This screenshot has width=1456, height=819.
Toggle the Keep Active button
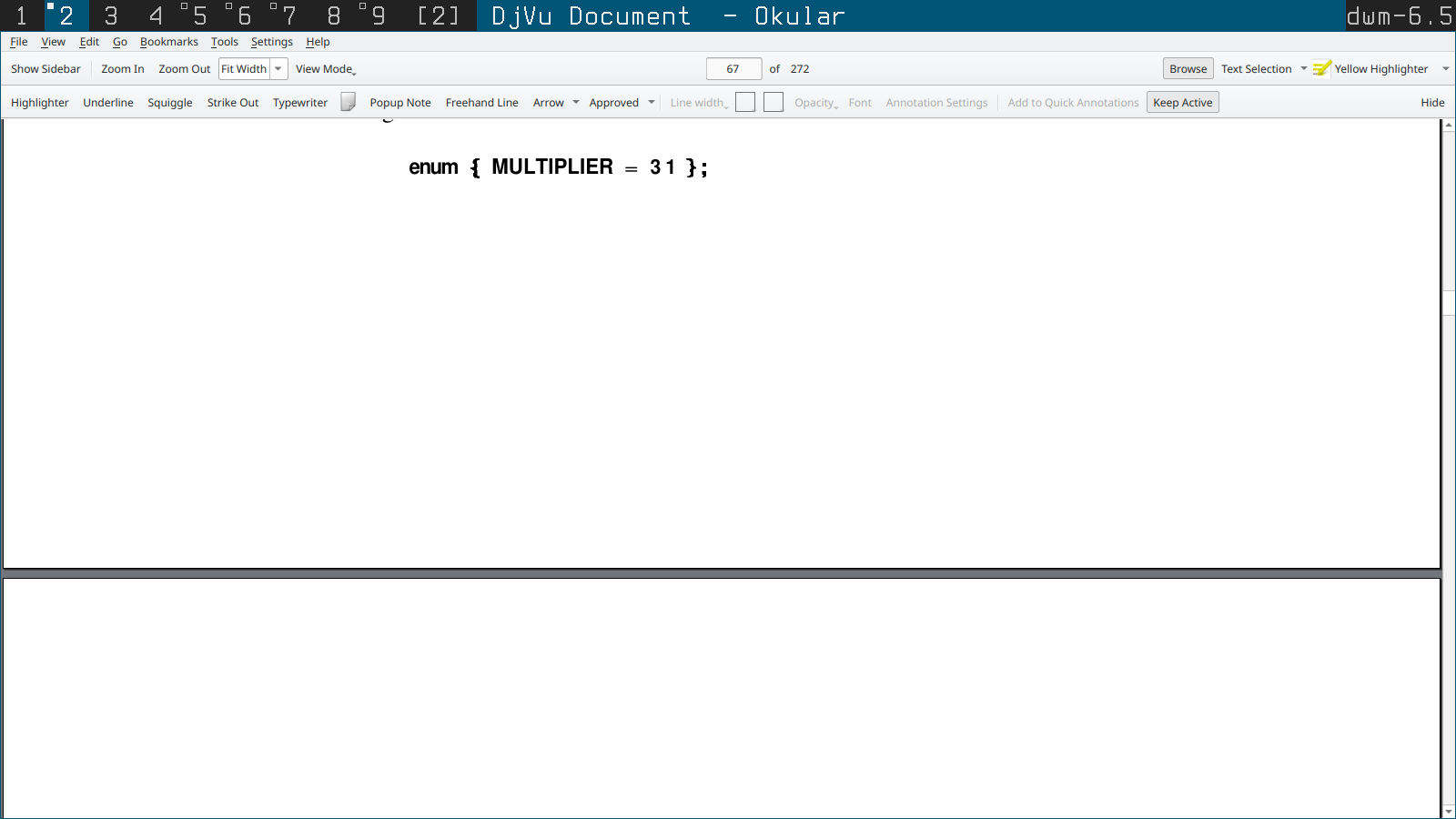pos(1182,103)
